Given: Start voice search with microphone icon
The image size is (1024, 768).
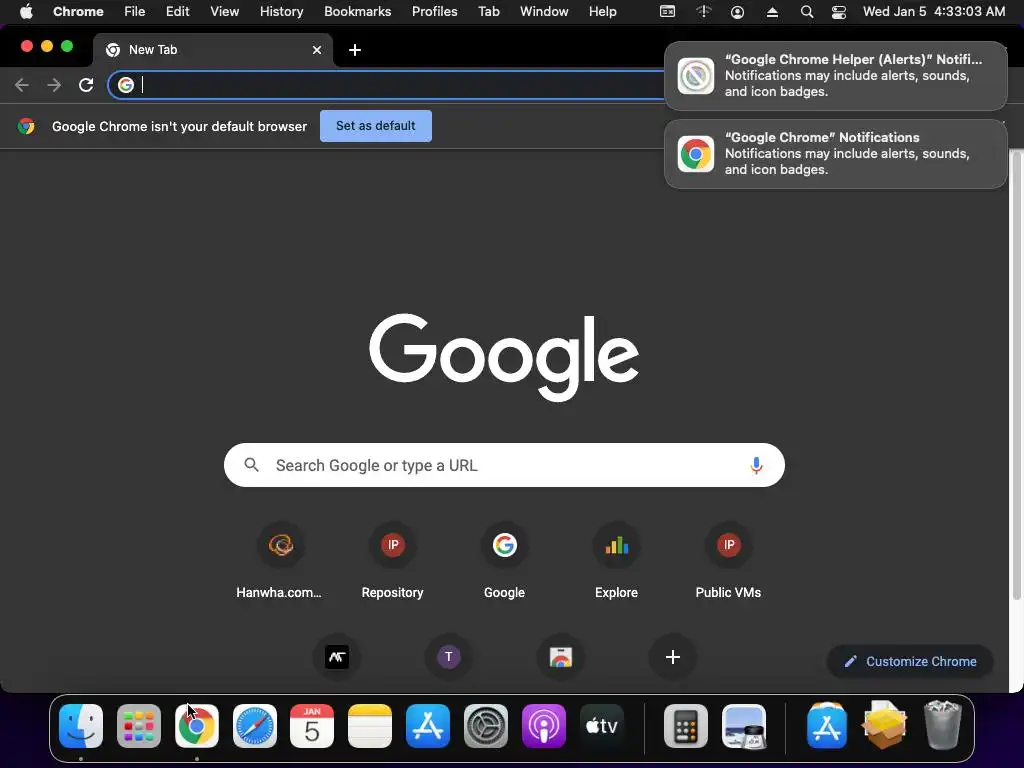Looking at the screenshot, I should (x=756, y=465).
